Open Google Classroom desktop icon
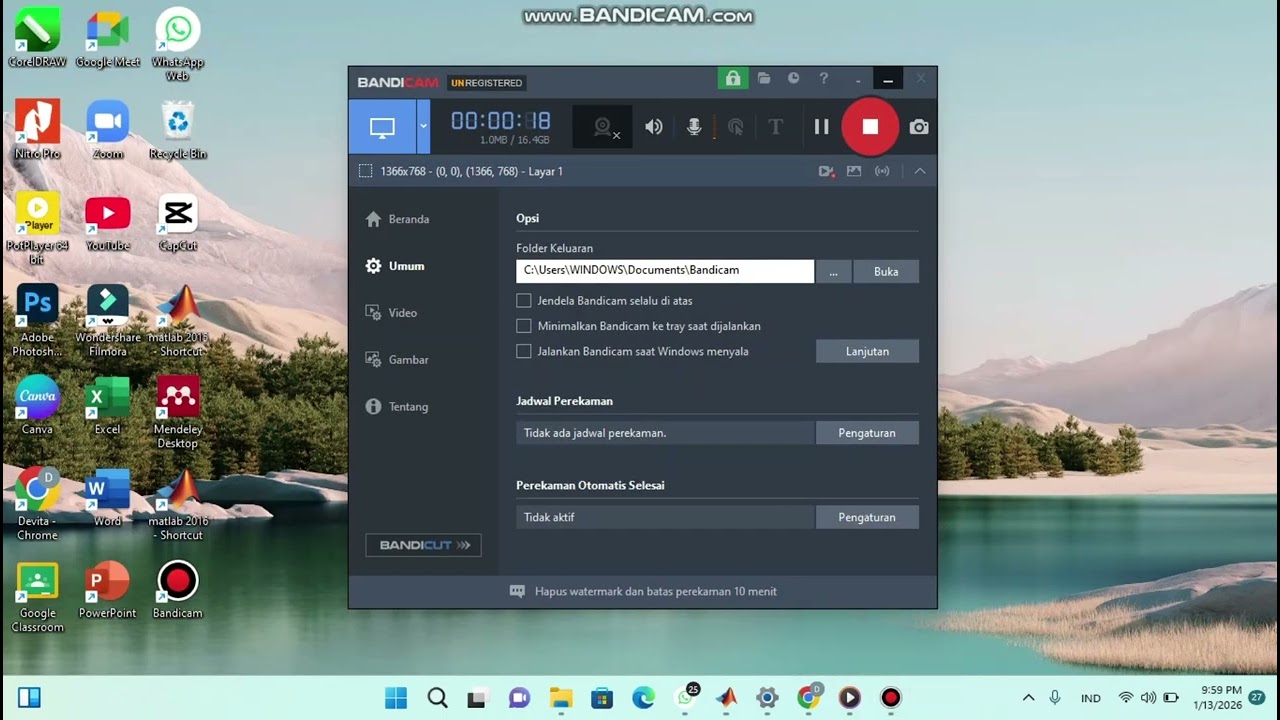Image resolution: width=1280 pixels, height=720 pixels. tap(37, 597)
